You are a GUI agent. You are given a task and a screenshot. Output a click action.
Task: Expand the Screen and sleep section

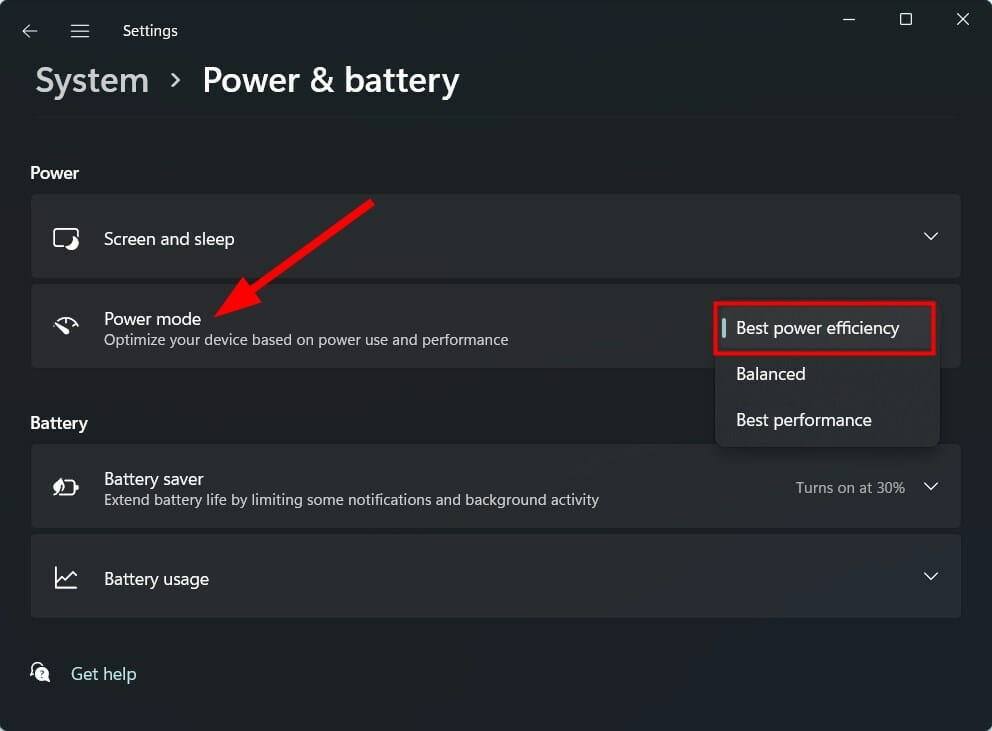[x=930, y=237]
